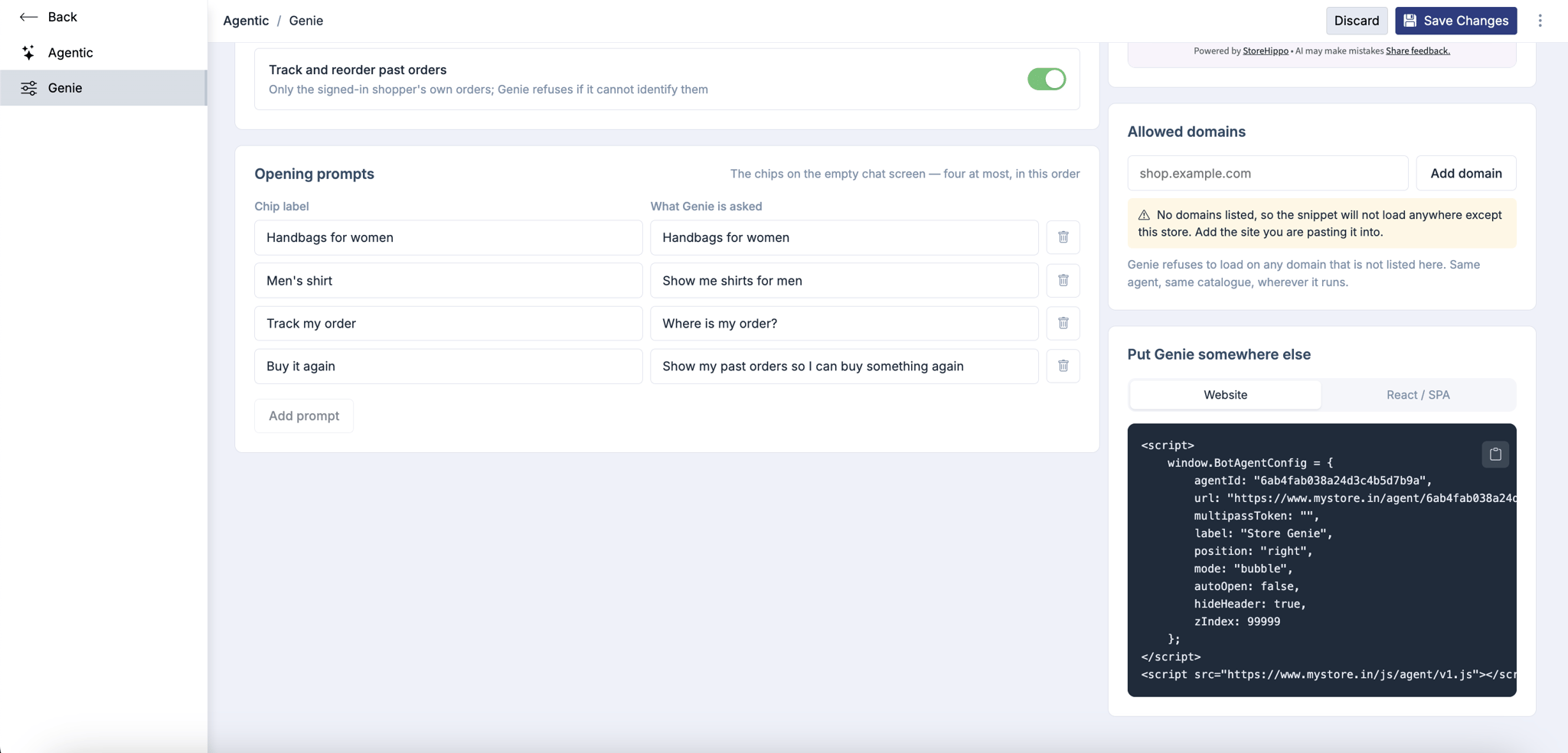
Task: Delete the Handbags for women prompt
Action: (1063, 237)
